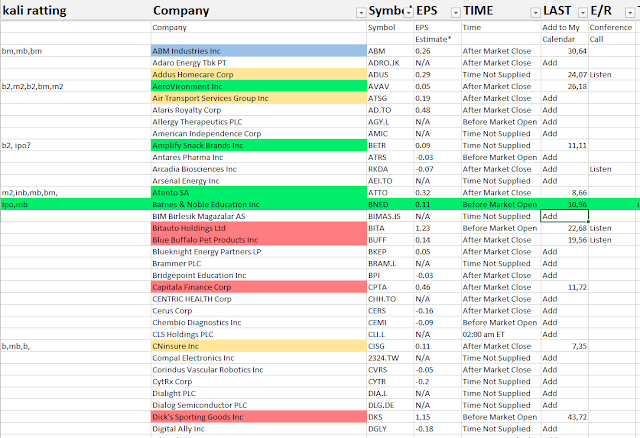Expand the LAST column filter arrow
This screenshot has height=438, width=640.
coord(581,11)
